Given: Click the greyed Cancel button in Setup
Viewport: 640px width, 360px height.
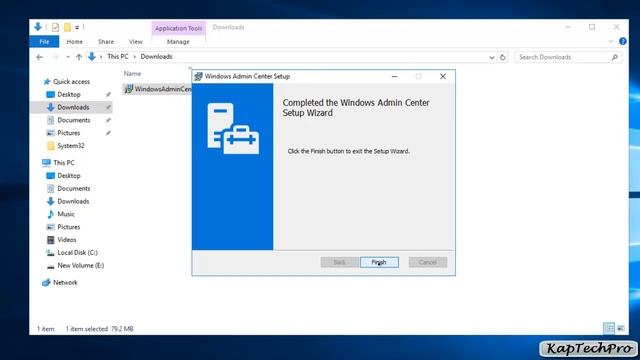Looking at the screenshot, I should pos(428,262).
